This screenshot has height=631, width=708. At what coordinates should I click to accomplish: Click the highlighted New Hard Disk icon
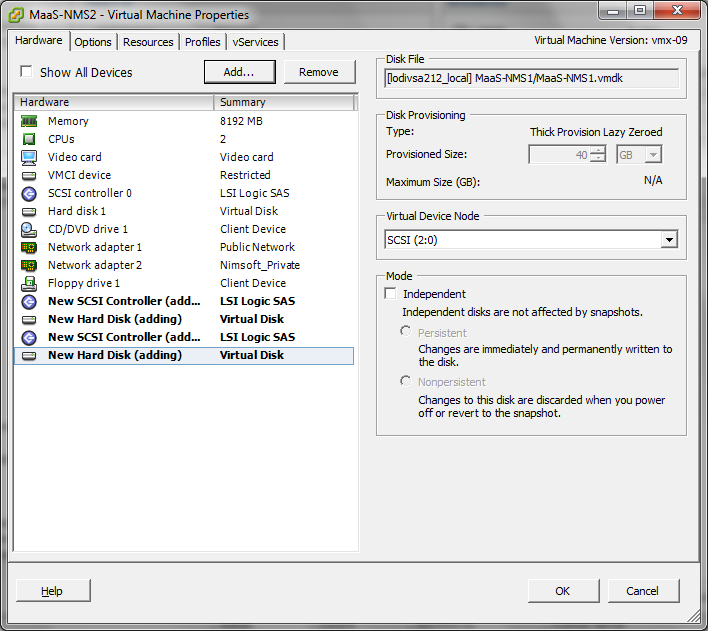(x=29, y=356)
